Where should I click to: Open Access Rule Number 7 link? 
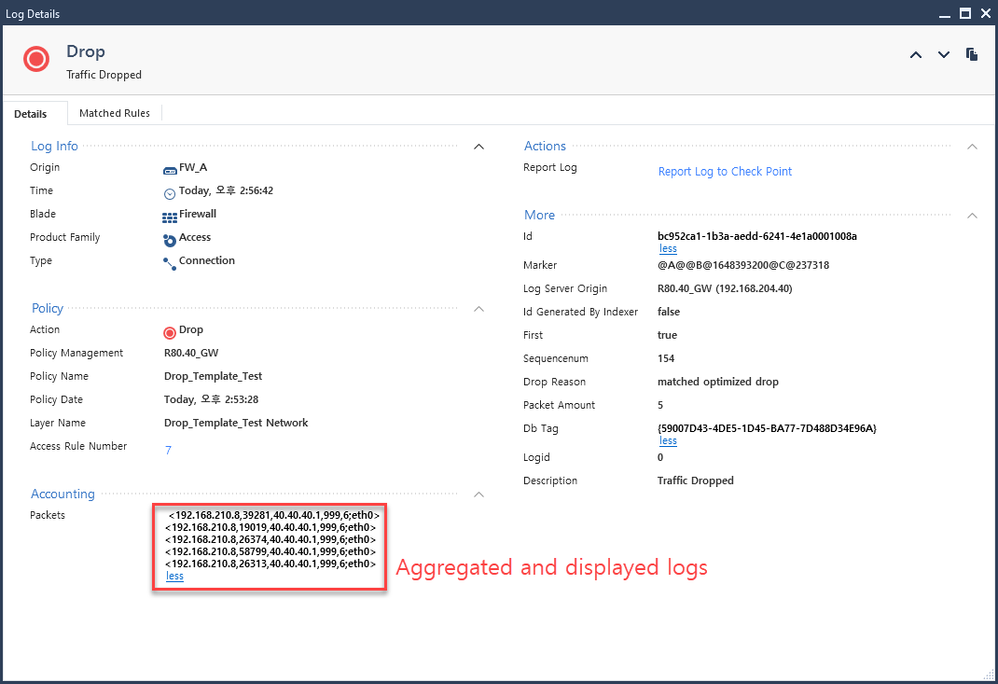tap(168, 450)
